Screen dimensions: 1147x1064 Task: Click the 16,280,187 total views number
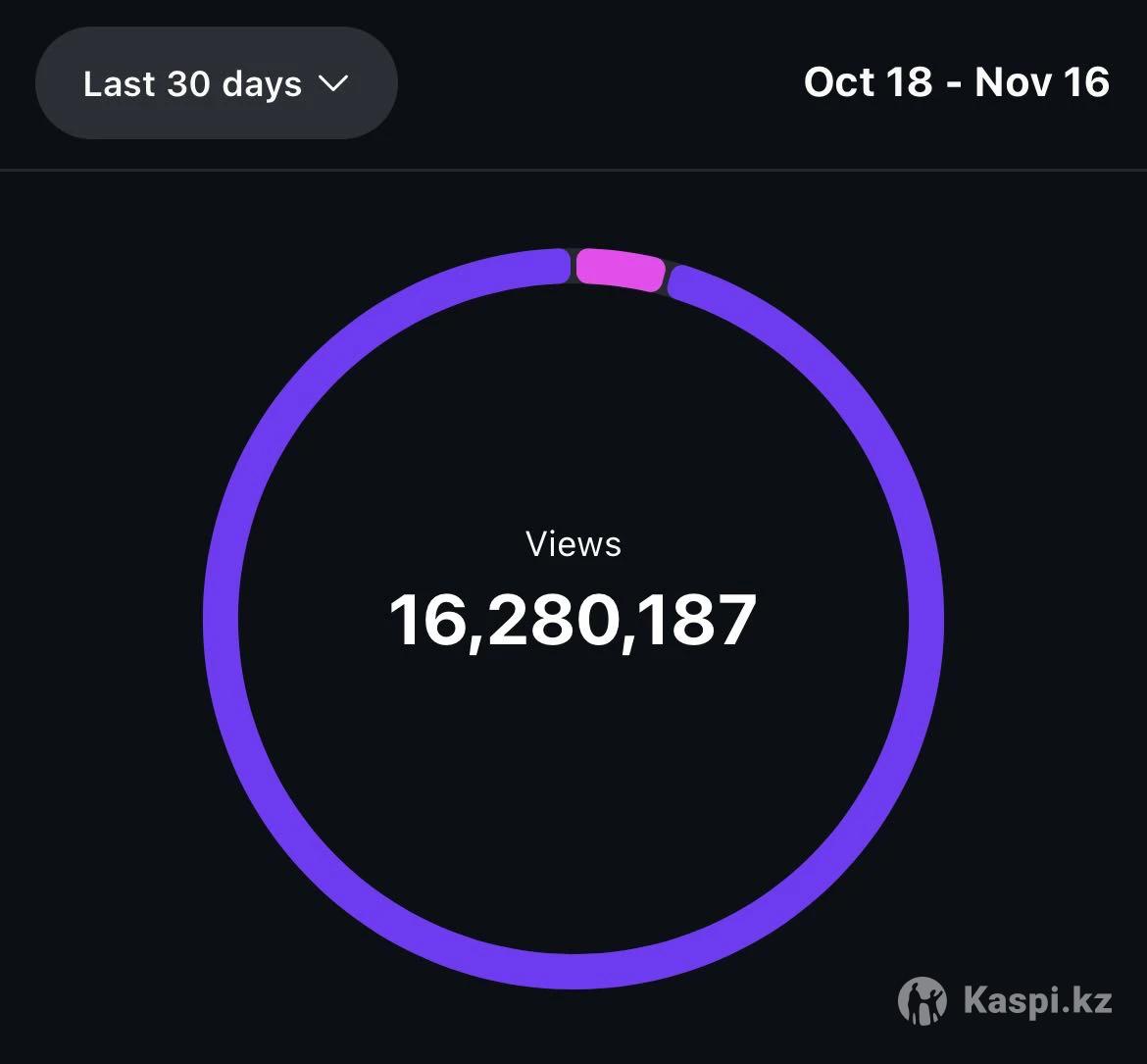[x=573, y=620]
